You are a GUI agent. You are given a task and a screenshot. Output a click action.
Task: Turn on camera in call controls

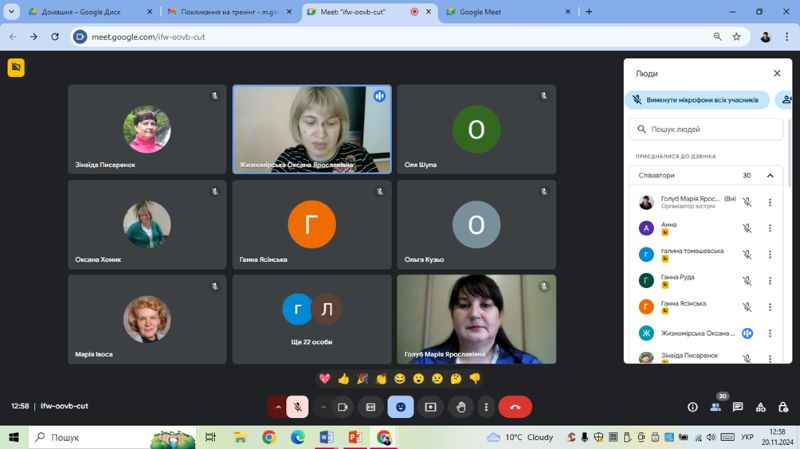pos(342,407)
